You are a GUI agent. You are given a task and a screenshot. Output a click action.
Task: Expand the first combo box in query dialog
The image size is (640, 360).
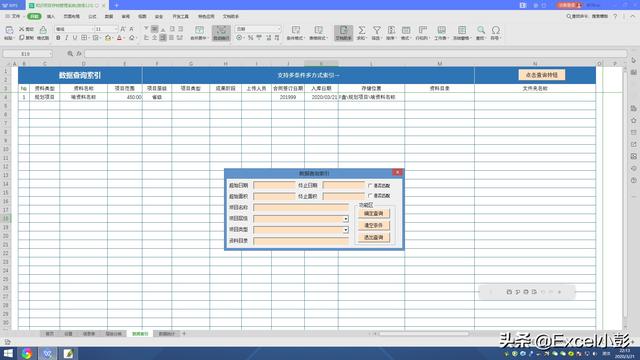tap(346, 219)
